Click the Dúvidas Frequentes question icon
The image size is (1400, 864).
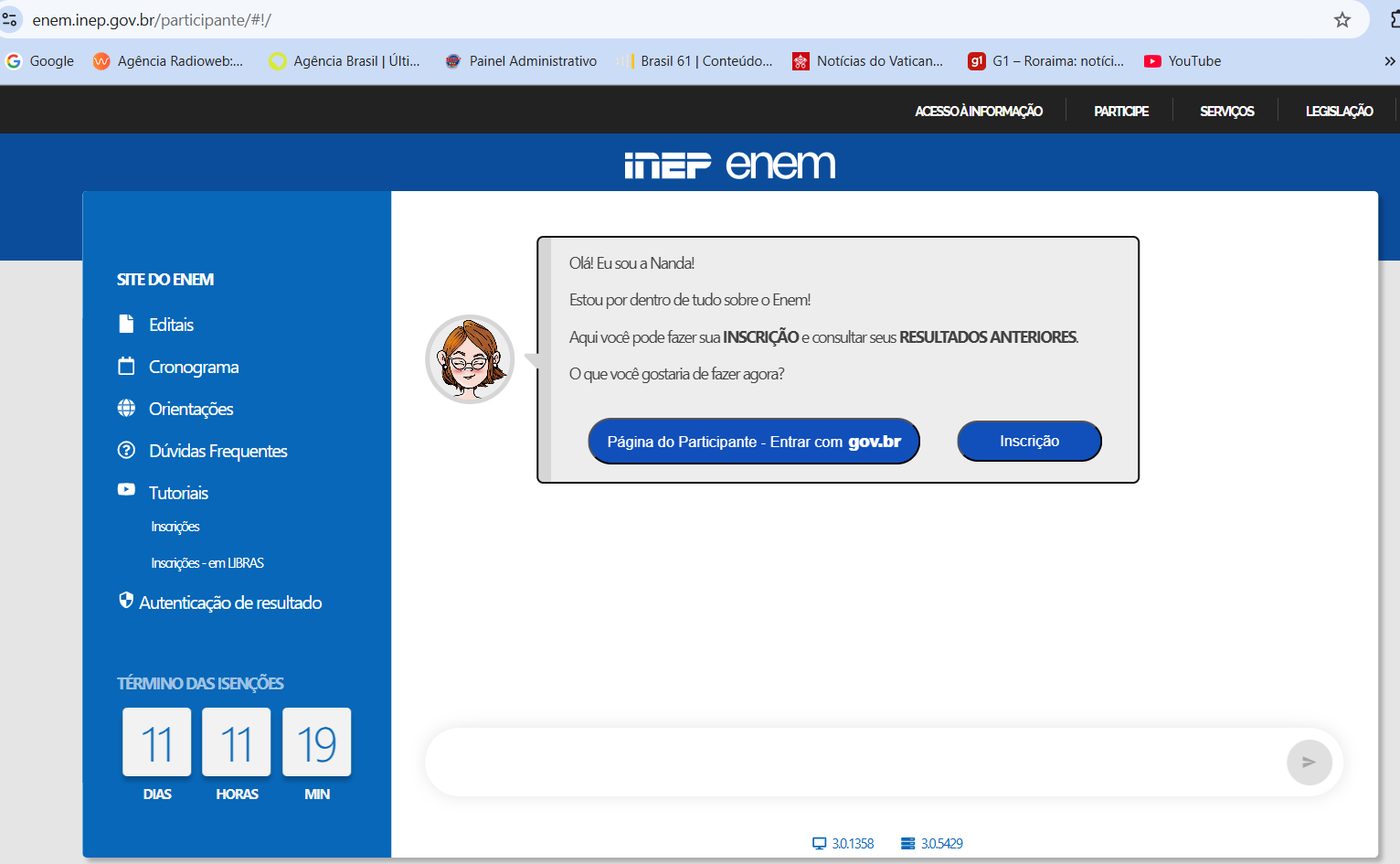pyautogui.click(x=126, y=450)
